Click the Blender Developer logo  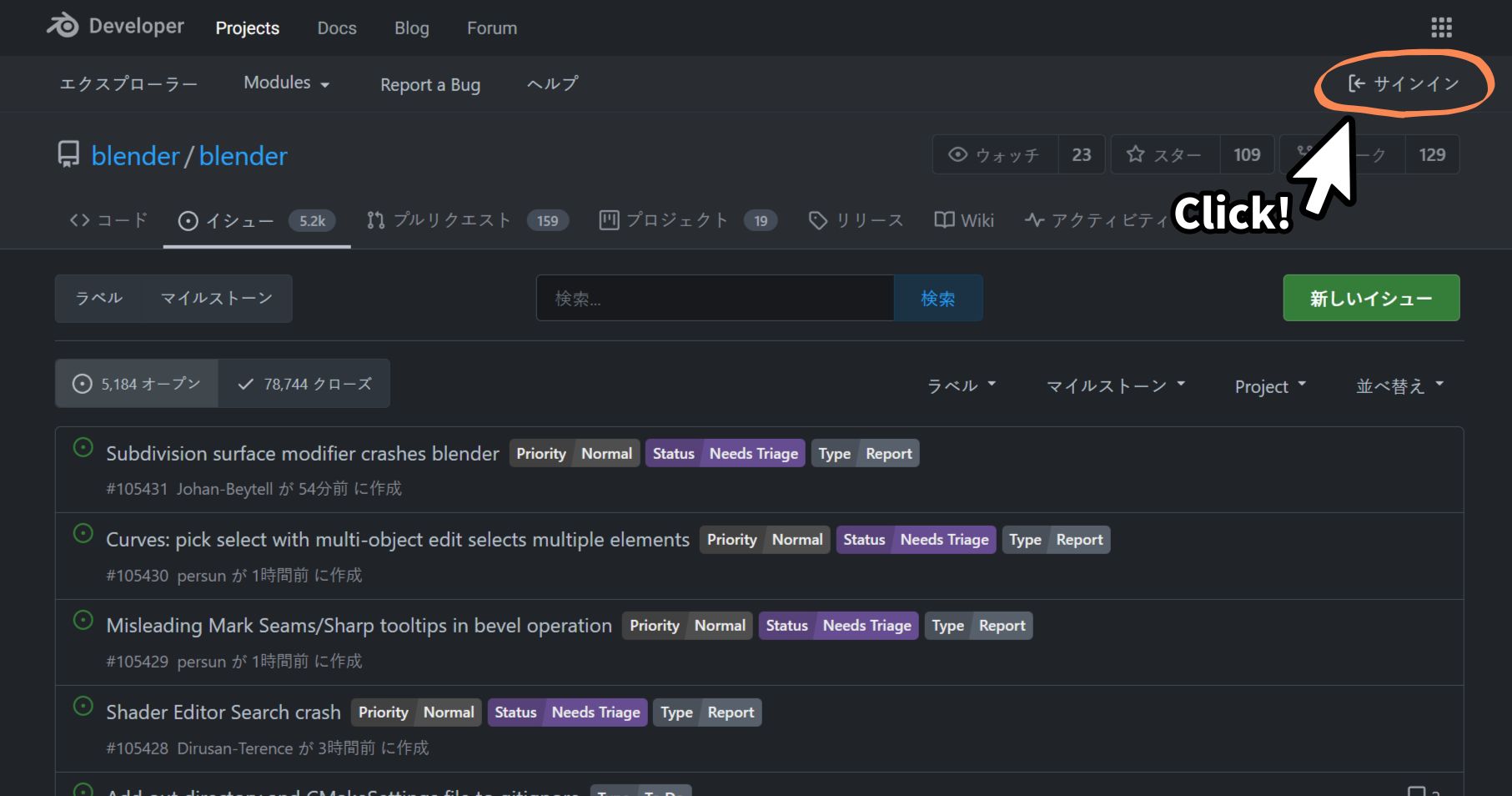(115, 27)
